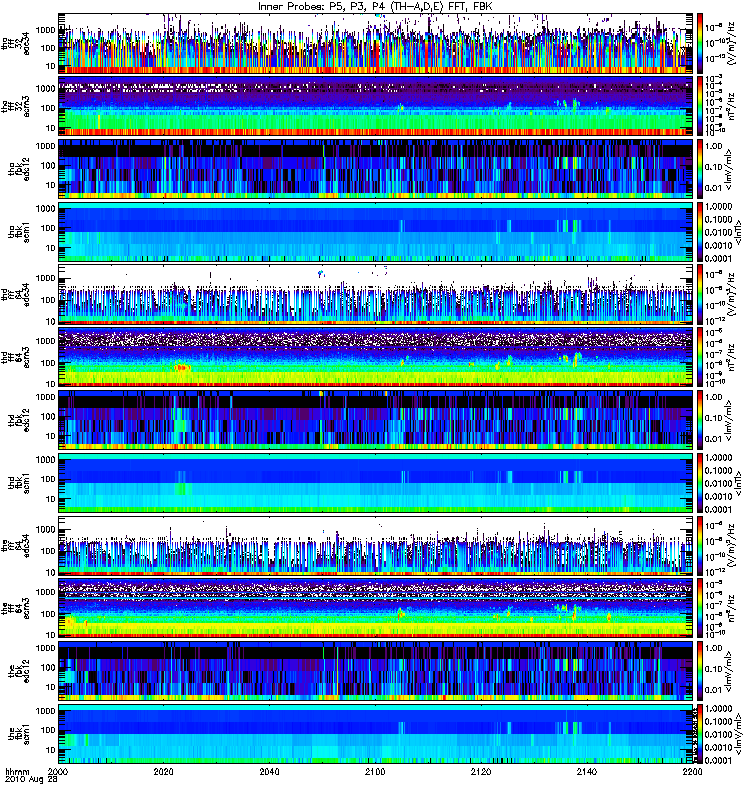Click the '<|mV/m|>' unit label of thd edc12 colorbar
Image resolution: width=750 pixels, height=800 pixels.
tap(729, 420)
